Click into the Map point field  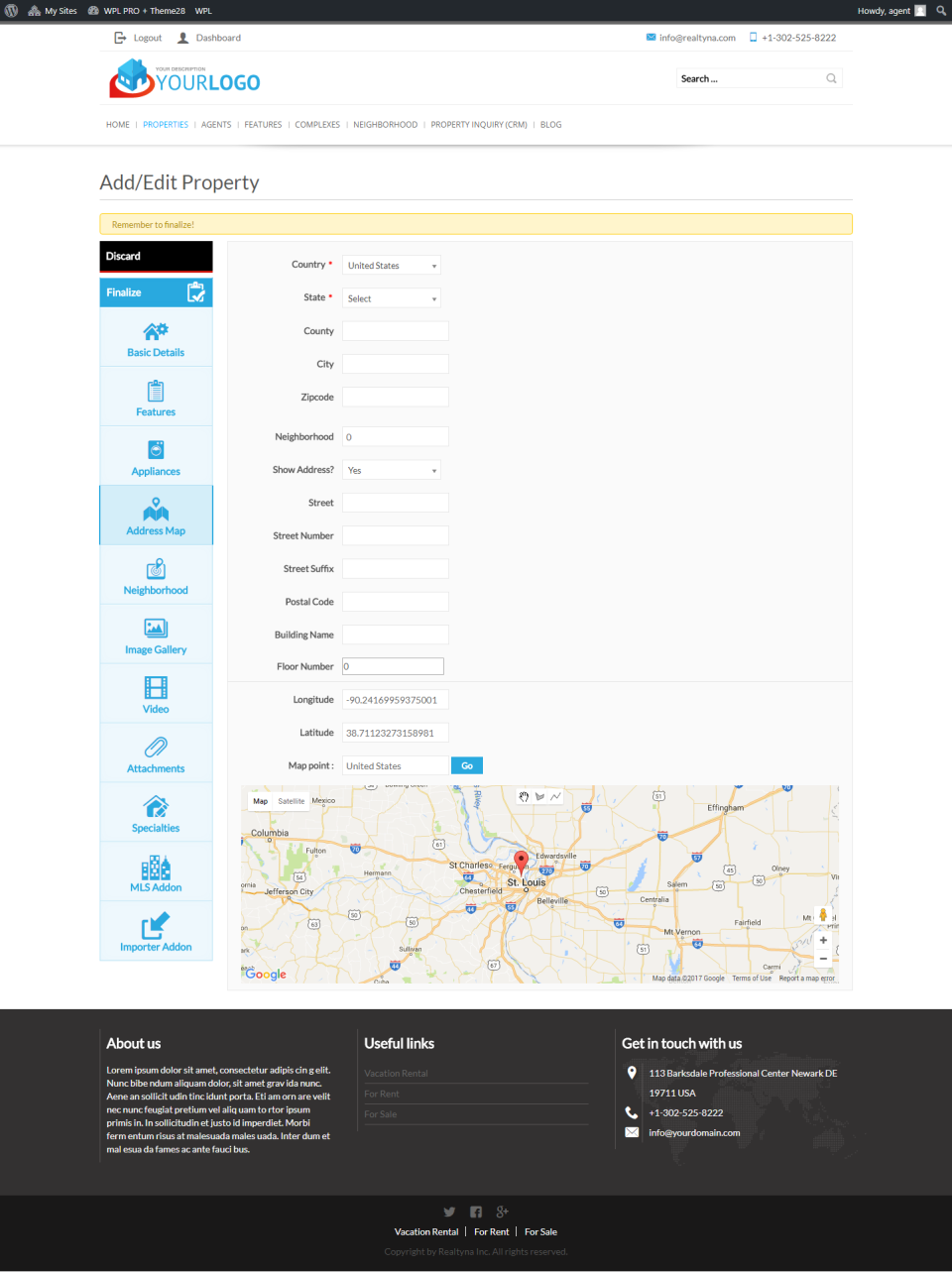click(396, 765)
